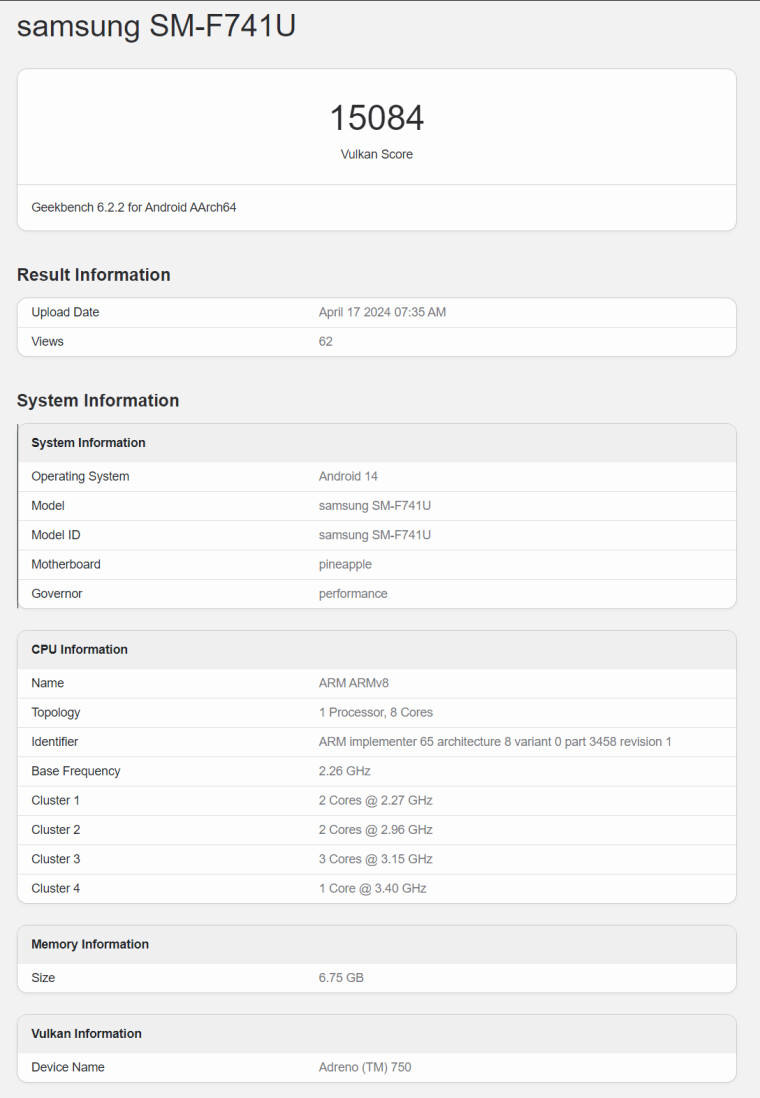This screenshot has height=1098, width=760.
Task: Click the Views count 62
Action: [326, 341]
